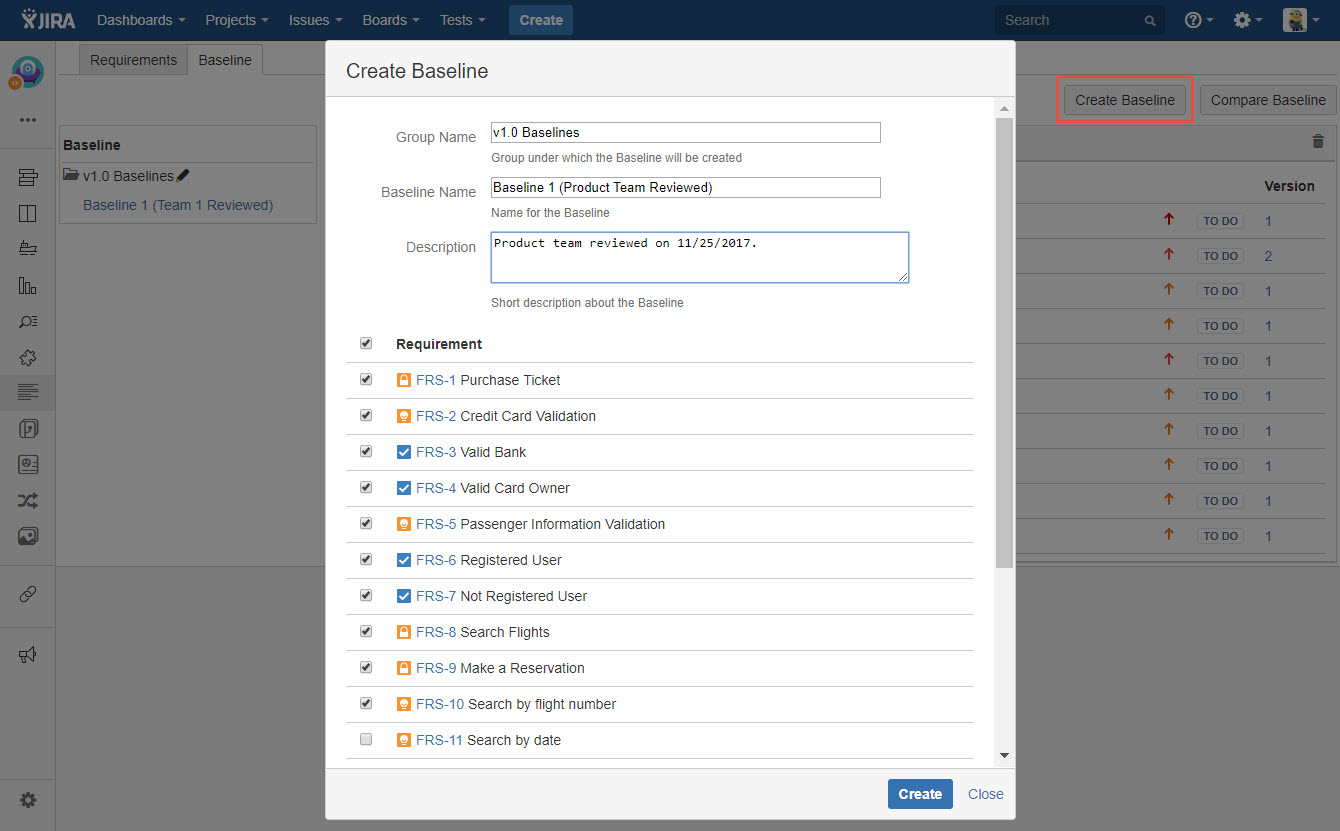Toggle the select-all Requirement checkbox

366,343
